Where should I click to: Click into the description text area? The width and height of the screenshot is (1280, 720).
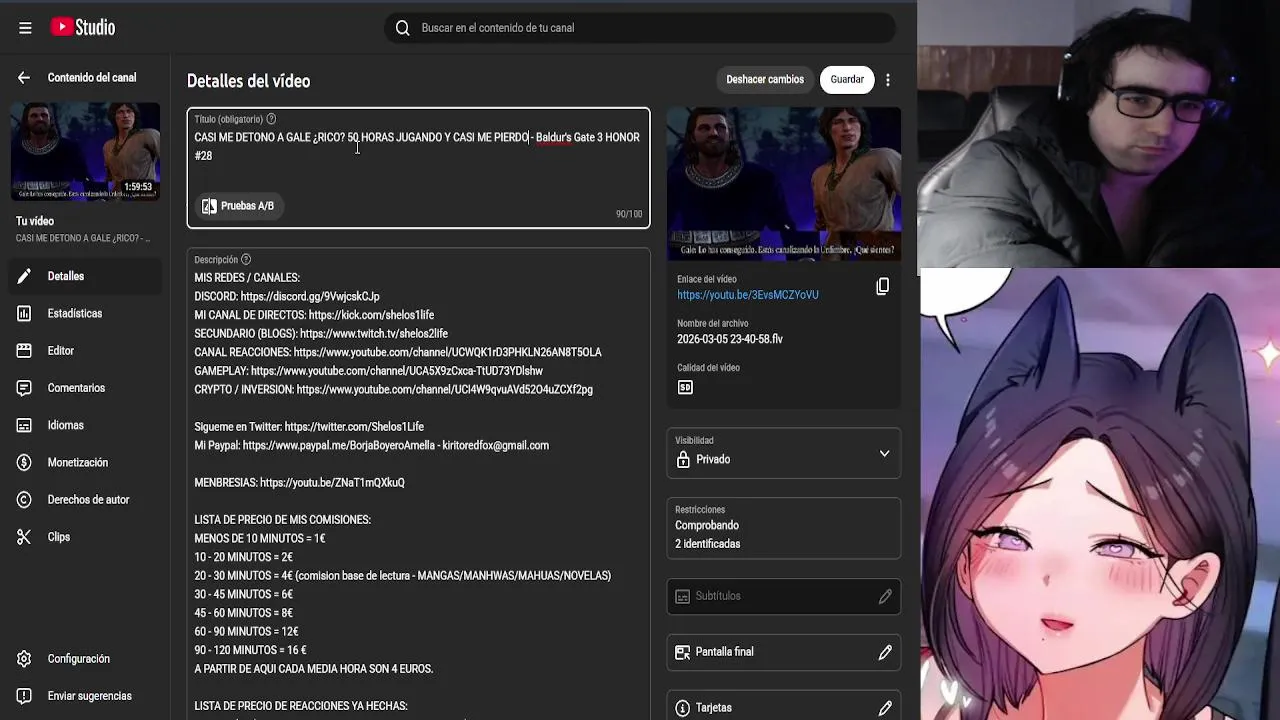coord(418,484)
